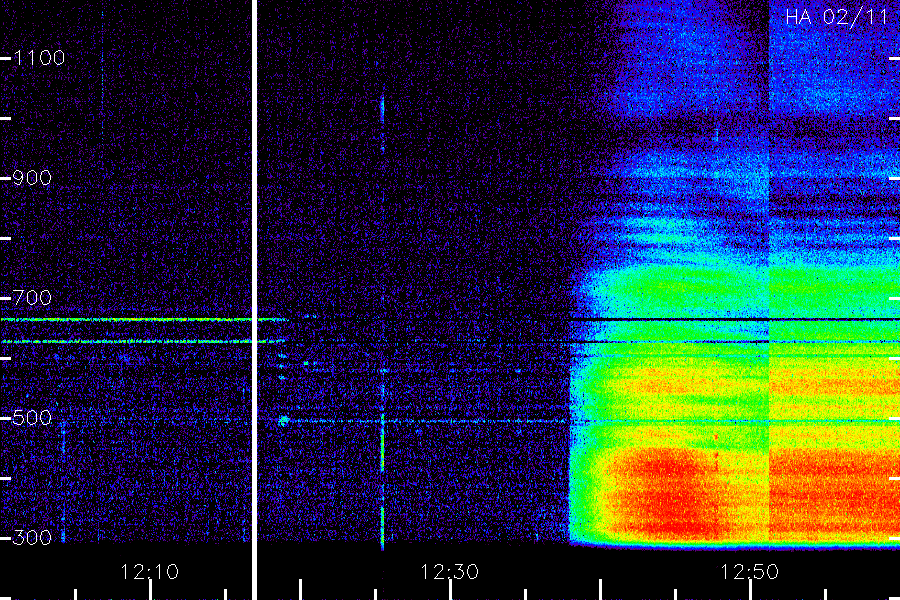The width and height of the screenshot is (900, 600).
Task: Click the 12:30 time axis label
Action: pos(449,572)
